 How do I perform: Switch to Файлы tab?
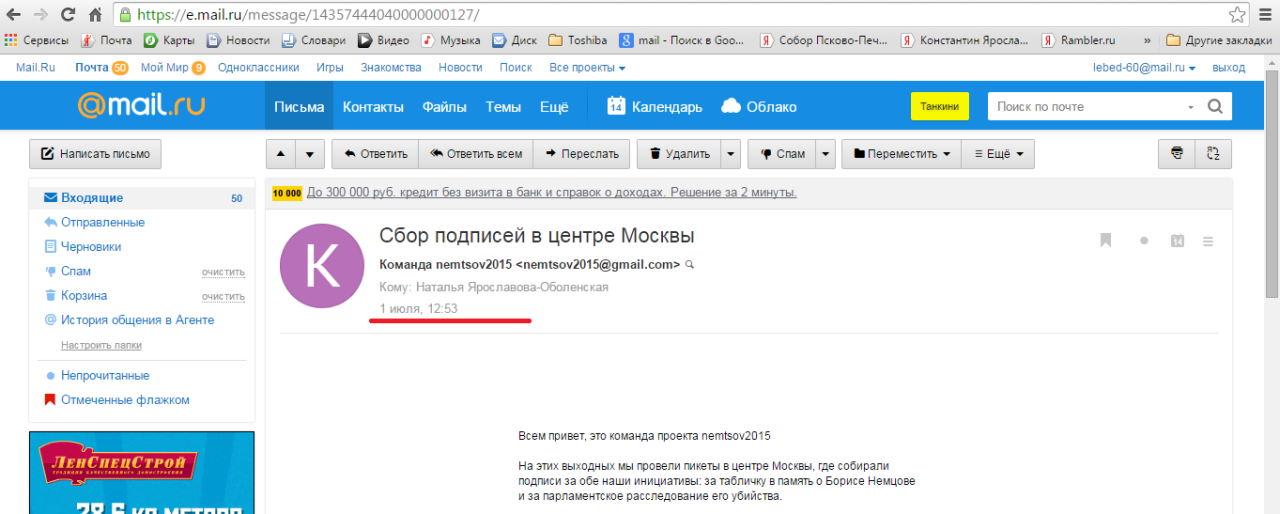coord(445,107)
